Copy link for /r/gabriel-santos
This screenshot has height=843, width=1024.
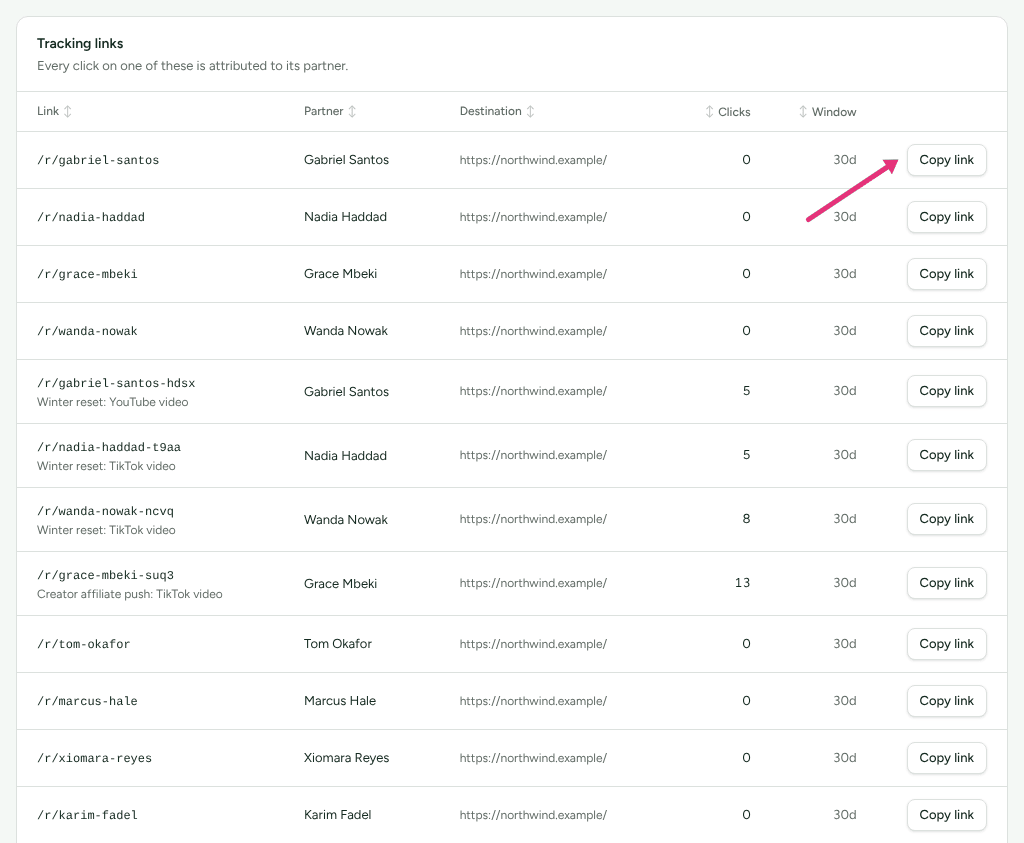(x=946, y=160)
